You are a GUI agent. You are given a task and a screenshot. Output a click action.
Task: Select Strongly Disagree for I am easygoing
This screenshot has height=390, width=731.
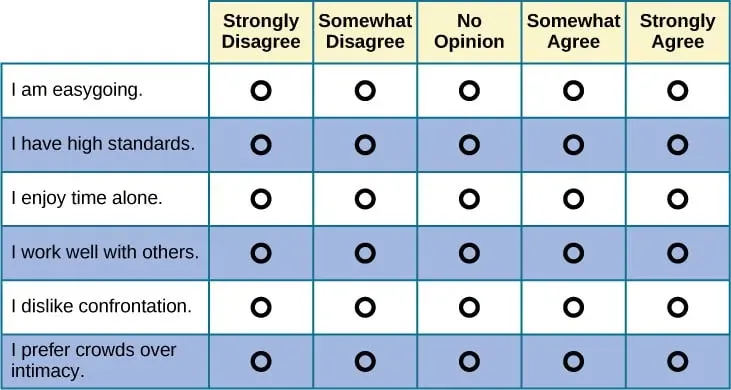261,90
